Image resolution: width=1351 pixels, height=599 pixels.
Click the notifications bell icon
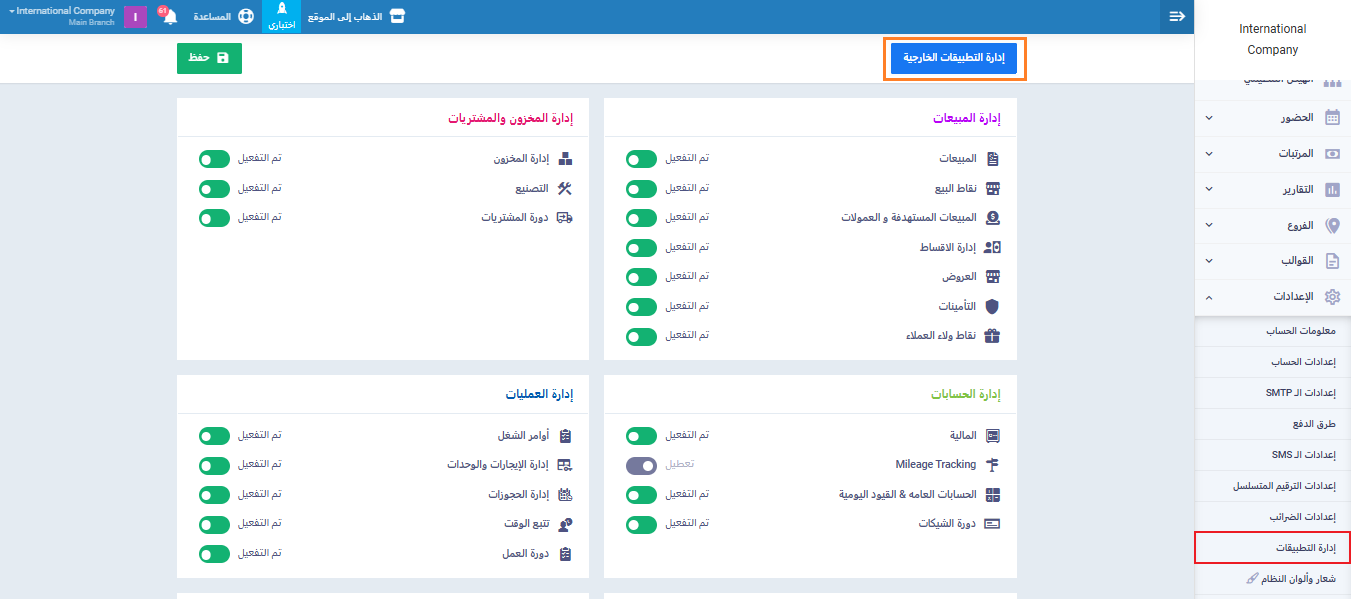point(170,17)
